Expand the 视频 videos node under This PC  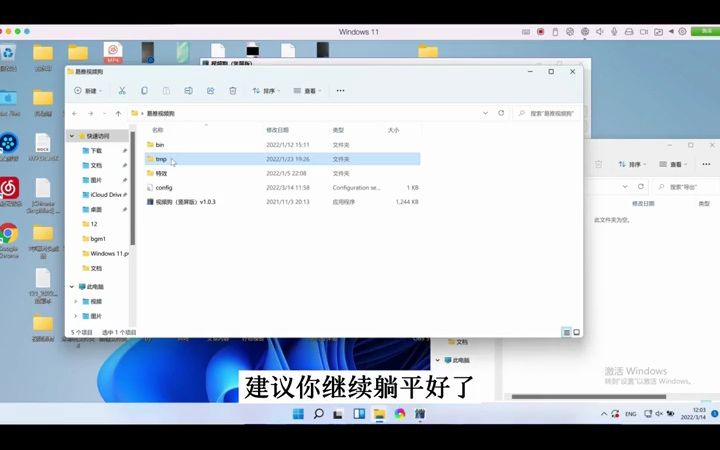[76, 301]
